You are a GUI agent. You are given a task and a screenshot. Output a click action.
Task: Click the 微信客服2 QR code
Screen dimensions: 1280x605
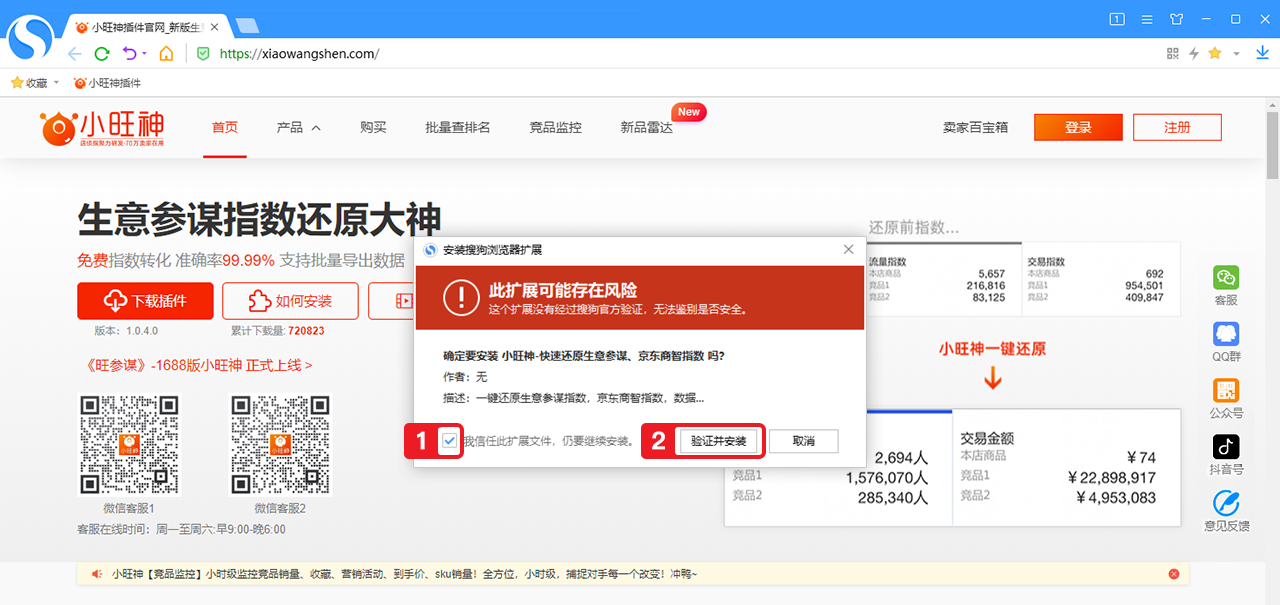coord(280,444)
